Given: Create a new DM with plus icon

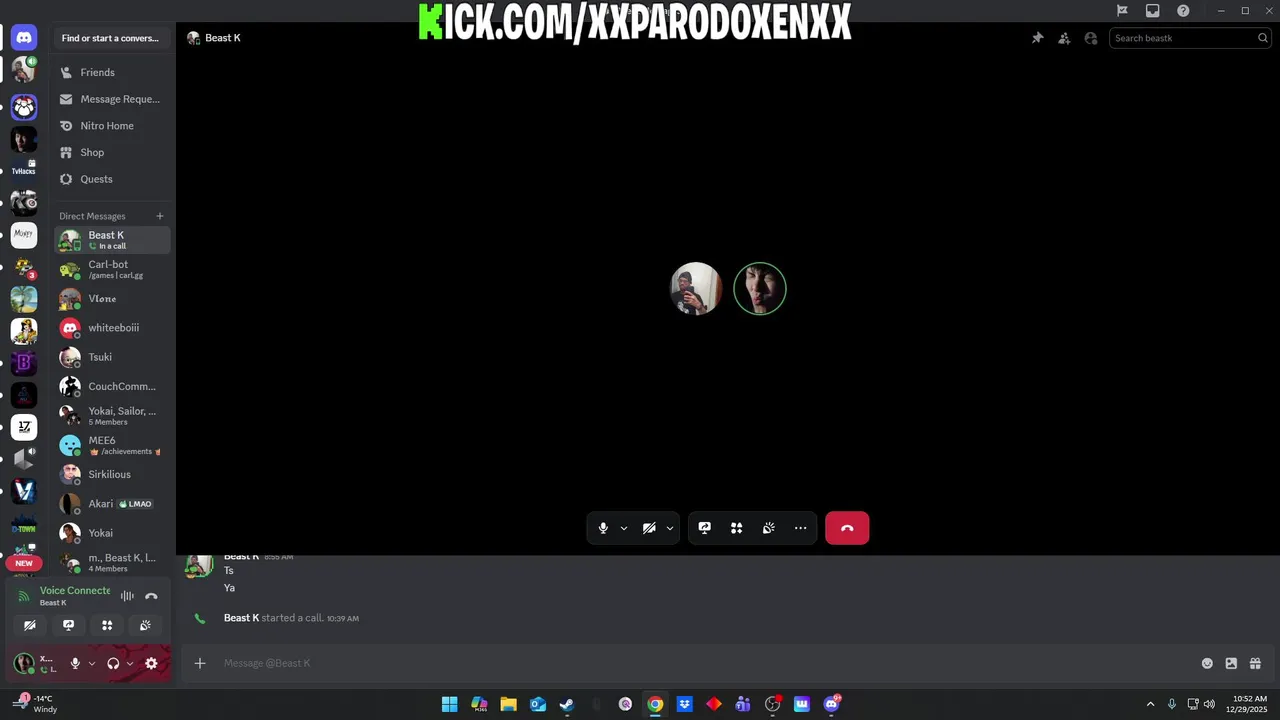Looking at the screenshot, I should click(x=160, y=216).
